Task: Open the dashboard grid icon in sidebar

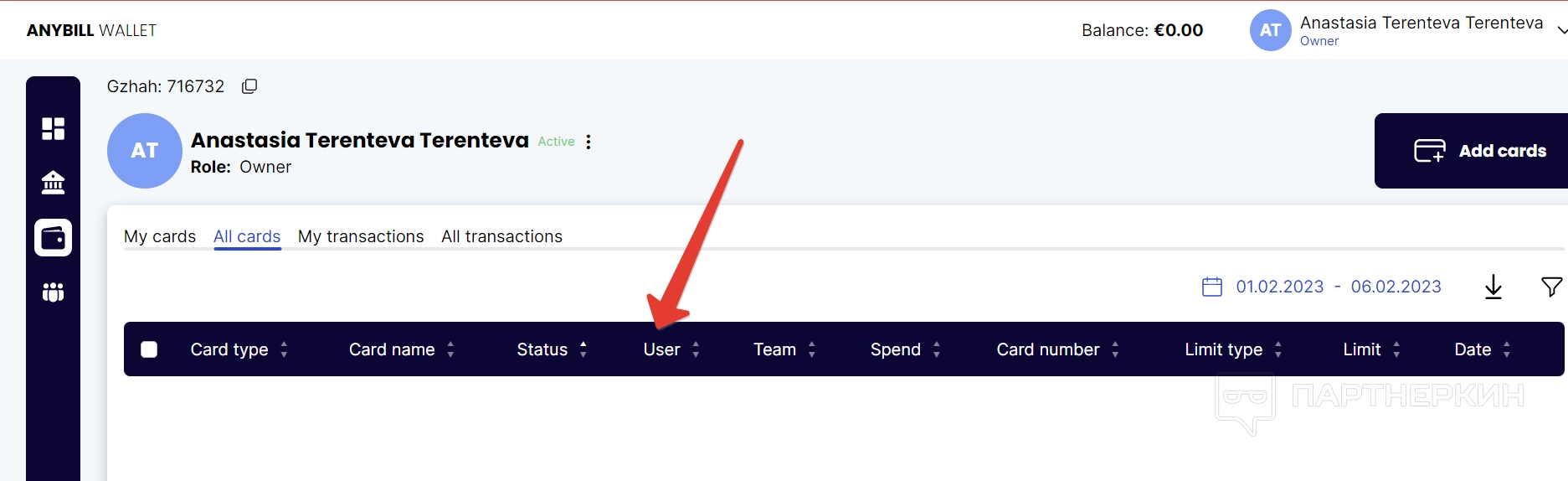Action: click(x=53, y=128)
